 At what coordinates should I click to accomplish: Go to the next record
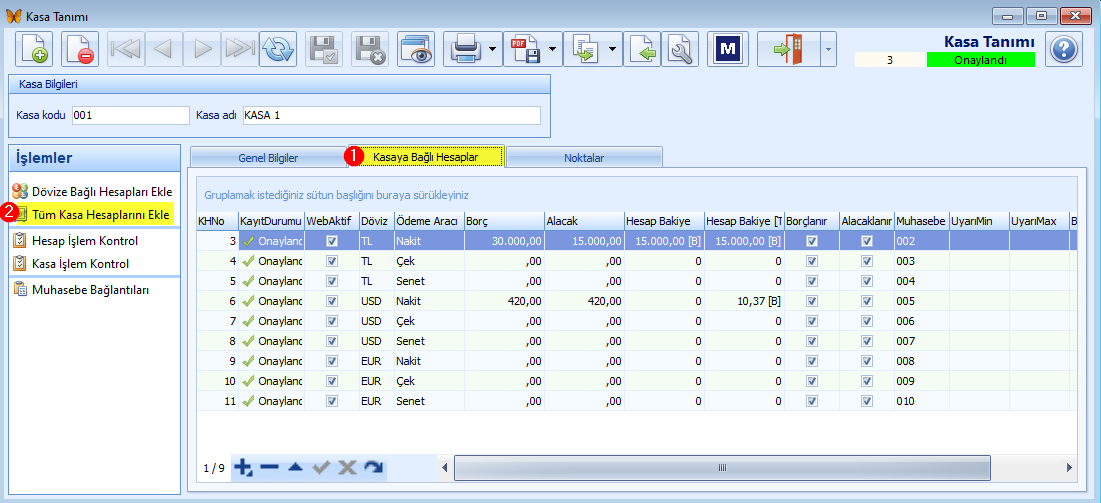click(202, 48)
